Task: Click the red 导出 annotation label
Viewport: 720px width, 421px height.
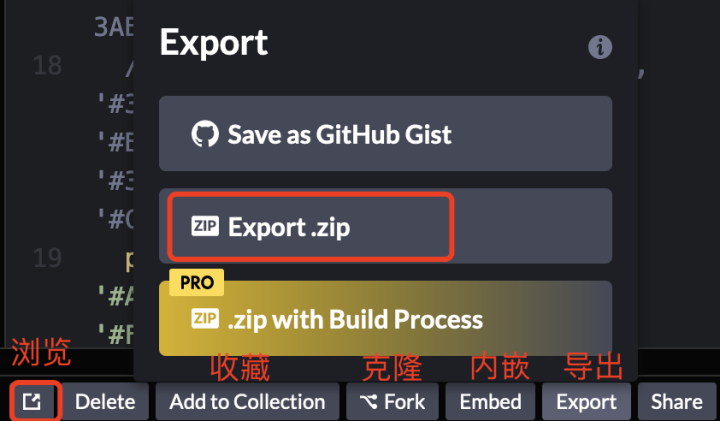Action: click(x=593, y=366)
